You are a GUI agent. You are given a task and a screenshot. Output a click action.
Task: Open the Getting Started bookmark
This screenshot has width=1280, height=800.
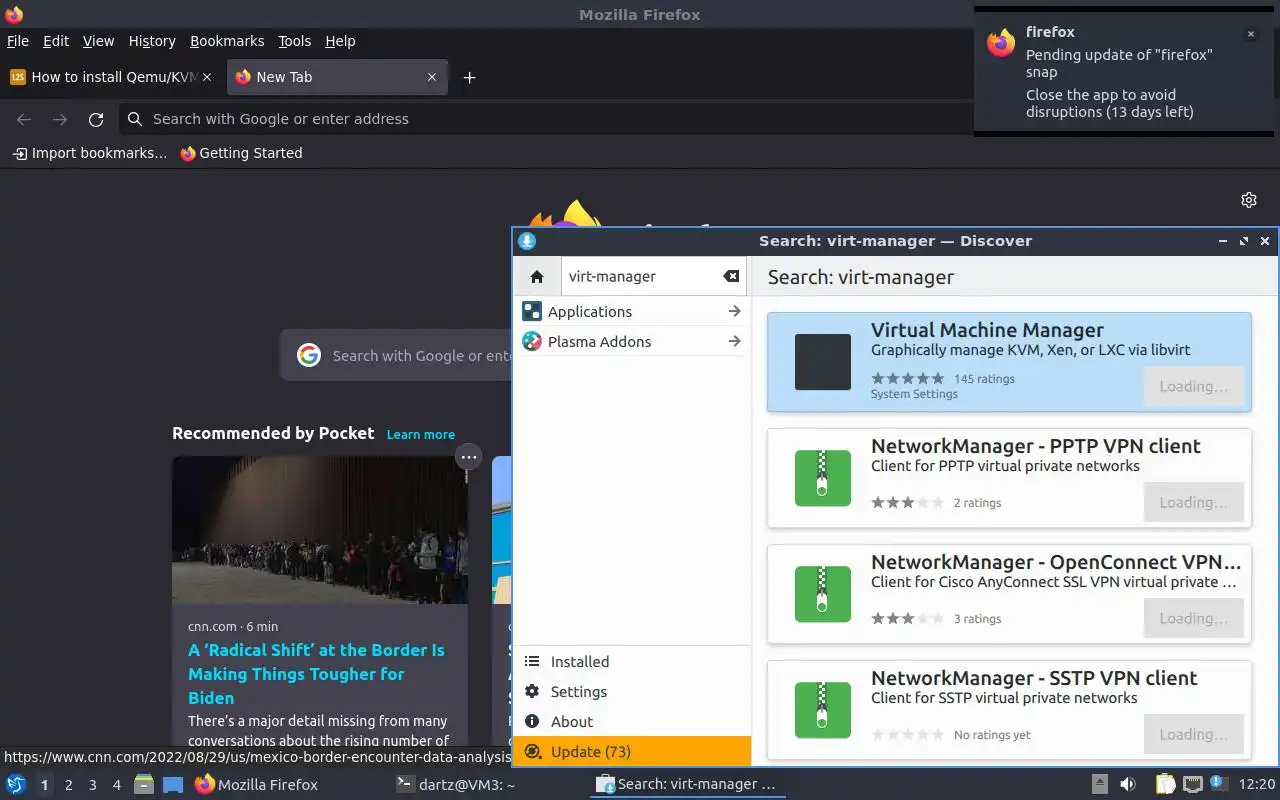point(241,153)
